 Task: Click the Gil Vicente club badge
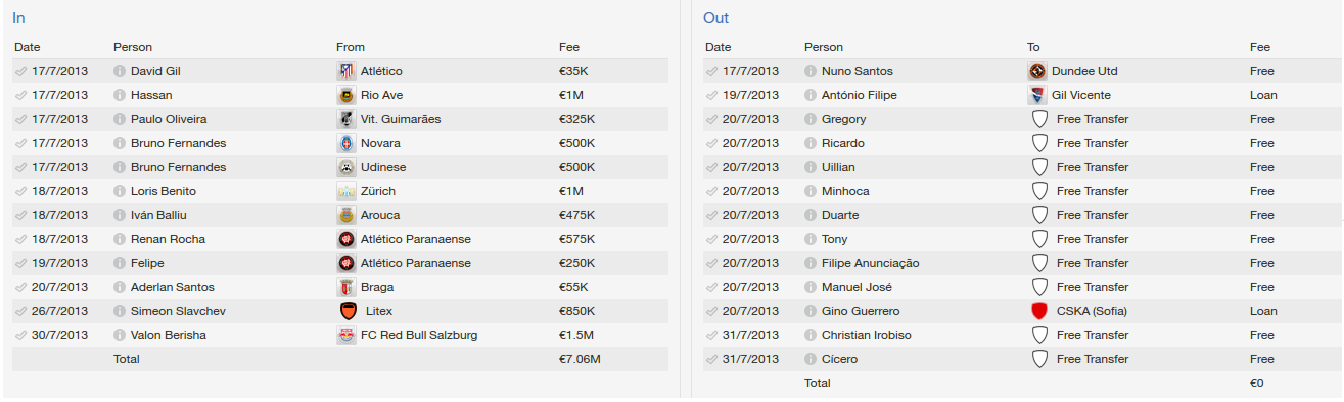click(1037, 95)
